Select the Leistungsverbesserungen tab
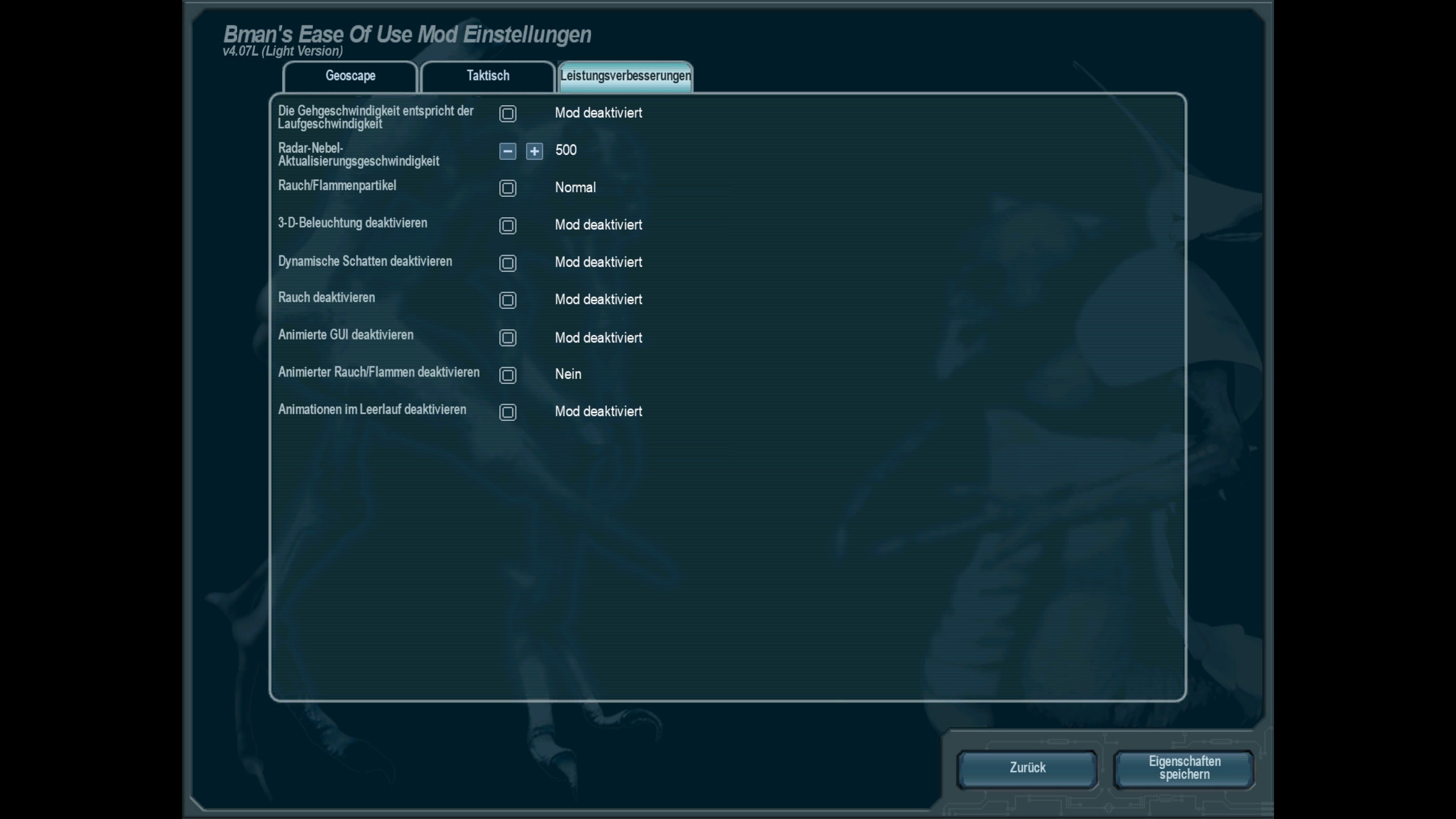This screenshot has width=1456, height=819. click(625, 76)
